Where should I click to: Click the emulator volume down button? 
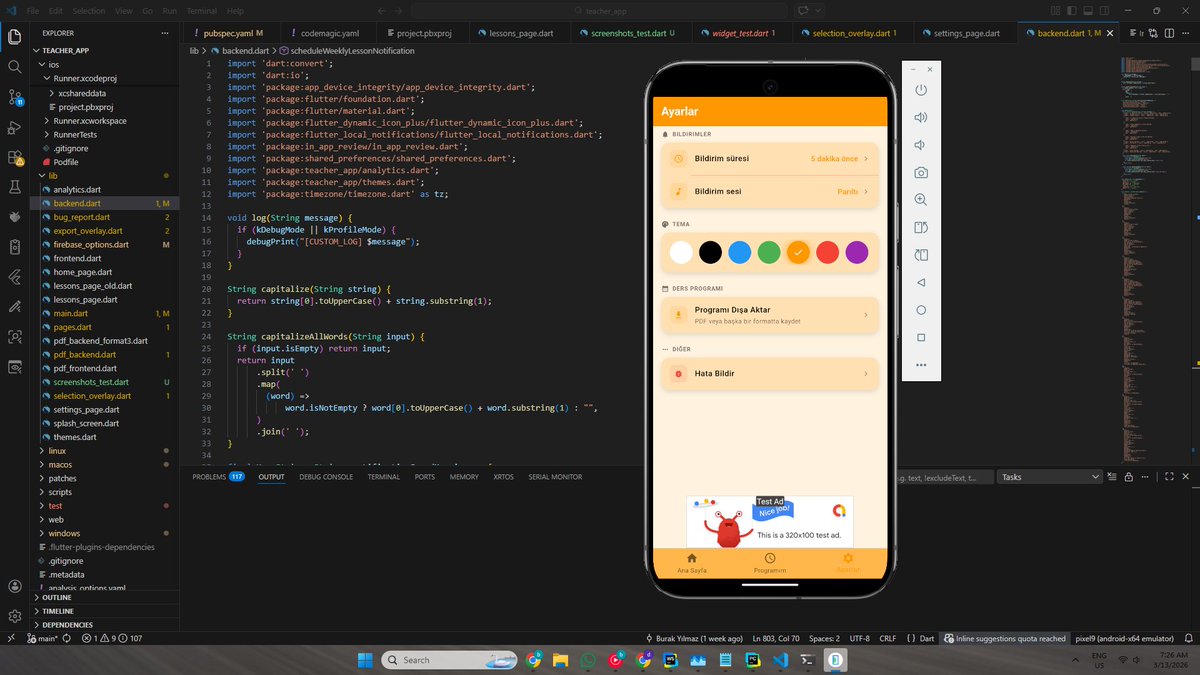click(921, 145)
